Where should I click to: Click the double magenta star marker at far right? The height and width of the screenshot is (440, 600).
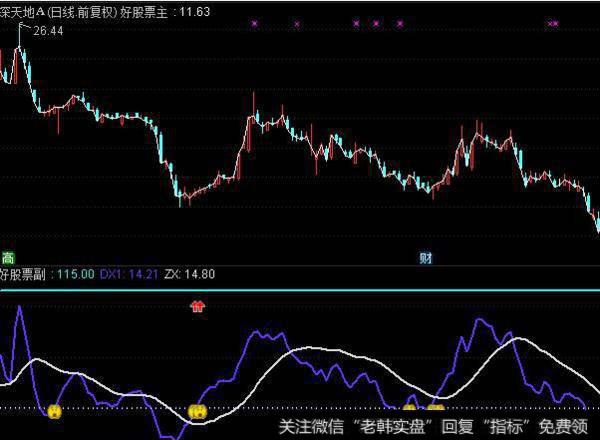(553, 24)
